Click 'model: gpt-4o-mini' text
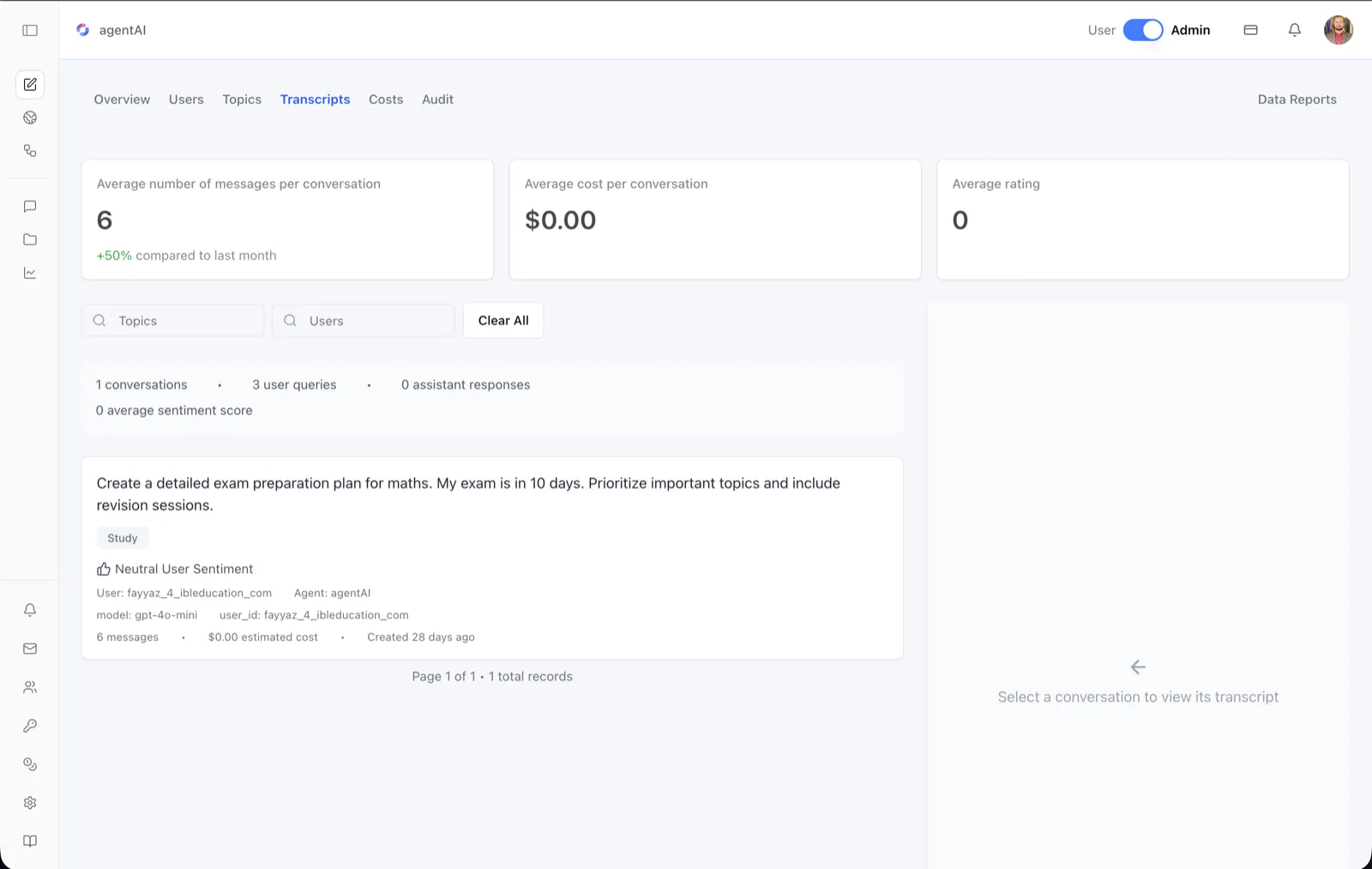This screenshot has height=869, width=1372. pyautogui.click(x=147, y=615)
